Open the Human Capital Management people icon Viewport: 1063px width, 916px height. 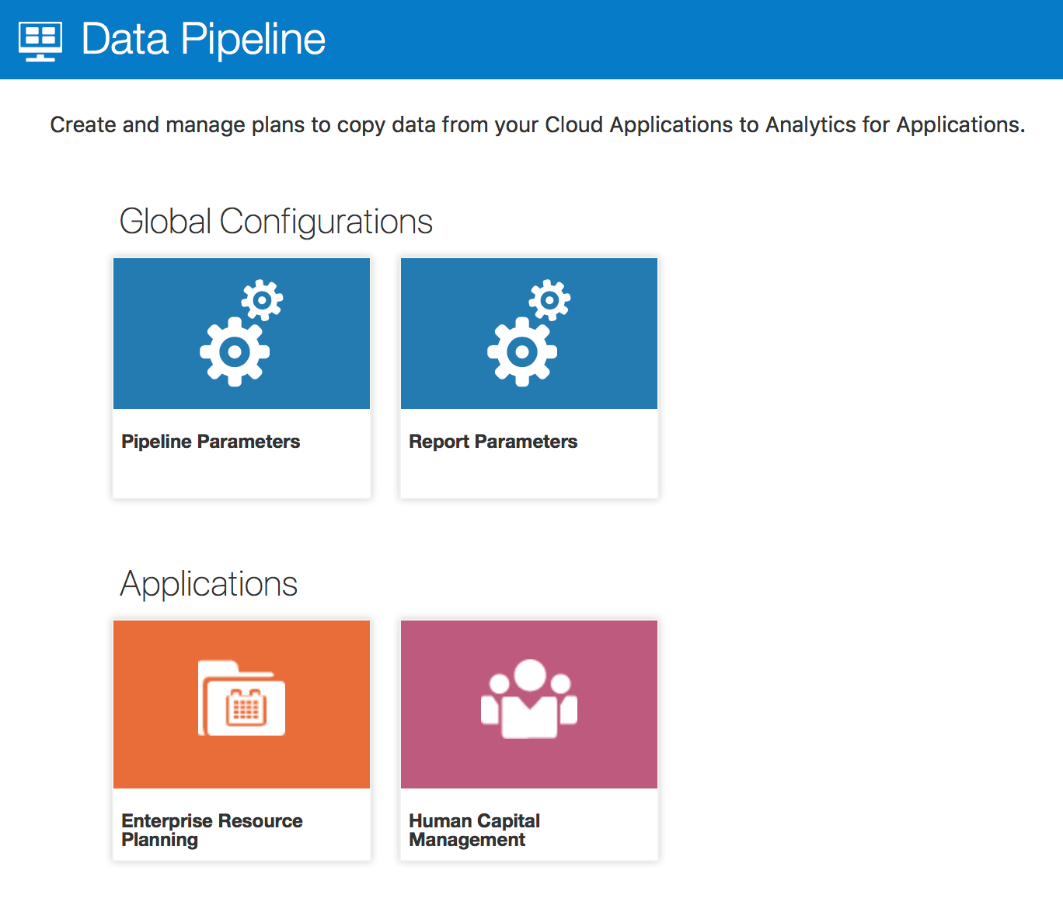(529, 699)
